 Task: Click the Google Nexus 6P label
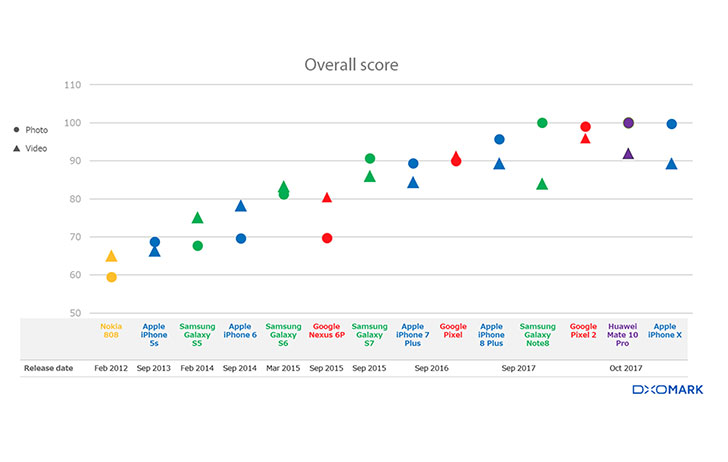(327, 331)
